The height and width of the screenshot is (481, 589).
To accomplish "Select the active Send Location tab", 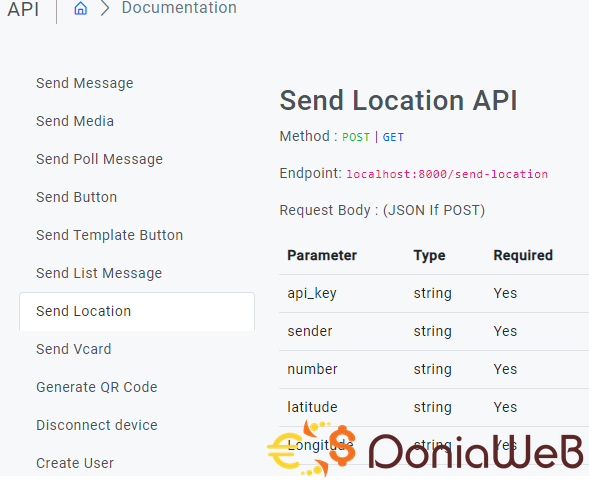I will click(x=137, y=311).
